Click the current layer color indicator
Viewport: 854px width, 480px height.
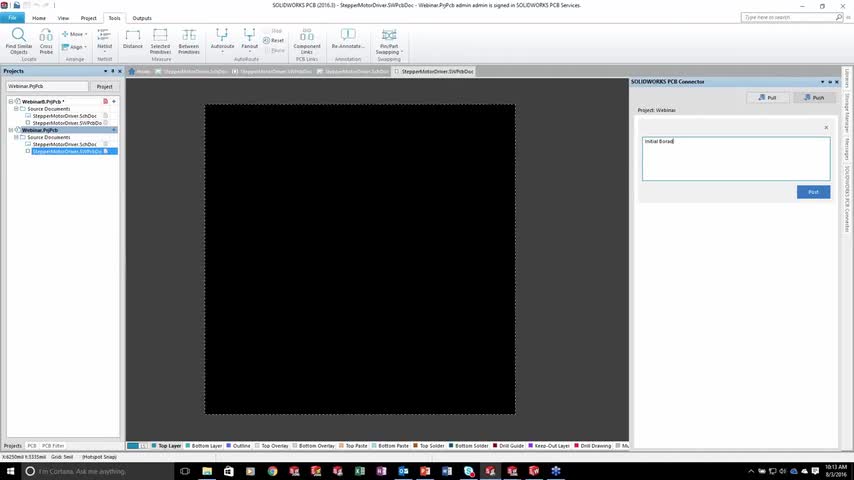tap(133, 446)
